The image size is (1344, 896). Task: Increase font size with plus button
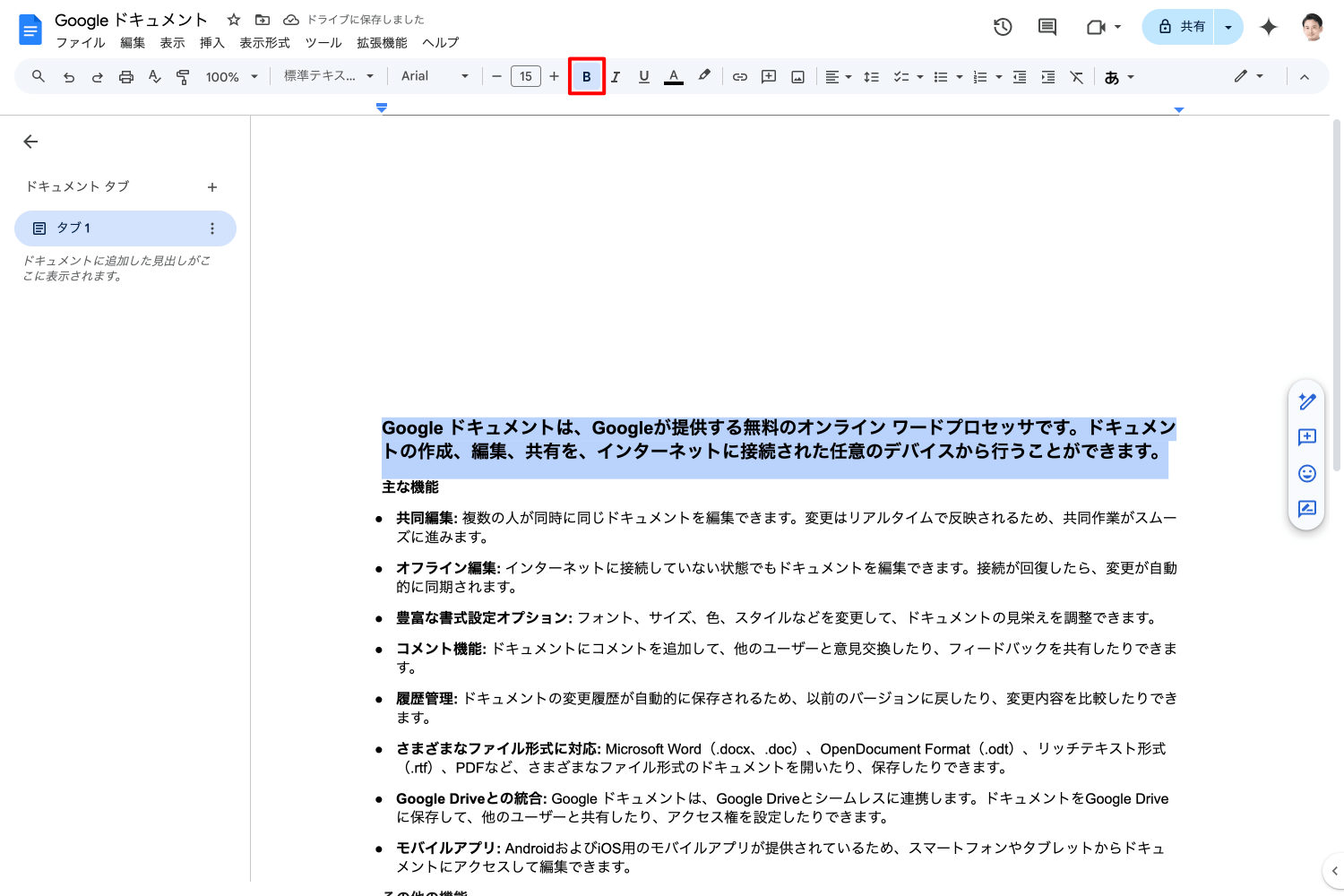click(x=555, y=77)
